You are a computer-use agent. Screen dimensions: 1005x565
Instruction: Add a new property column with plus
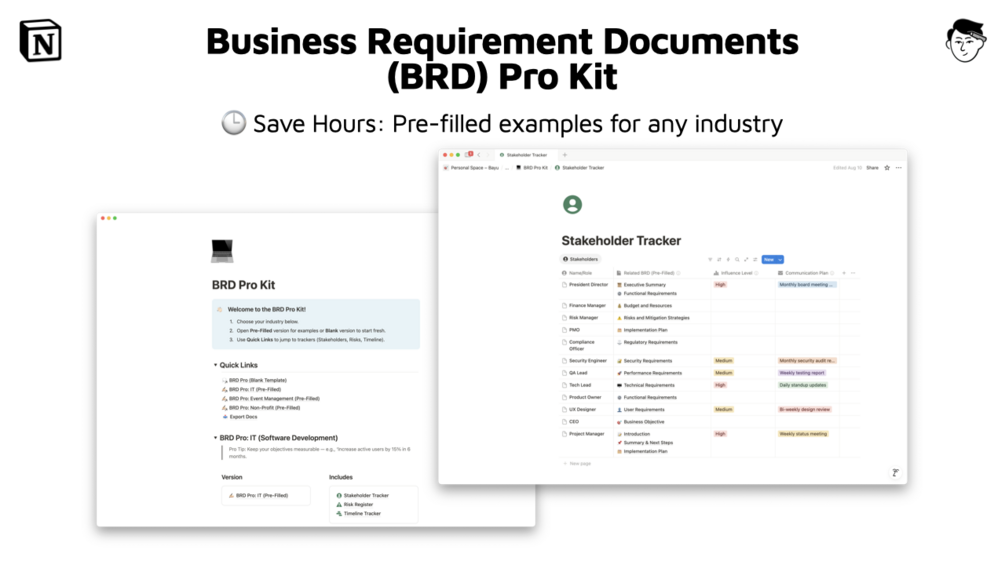click(x=844, y=273)
